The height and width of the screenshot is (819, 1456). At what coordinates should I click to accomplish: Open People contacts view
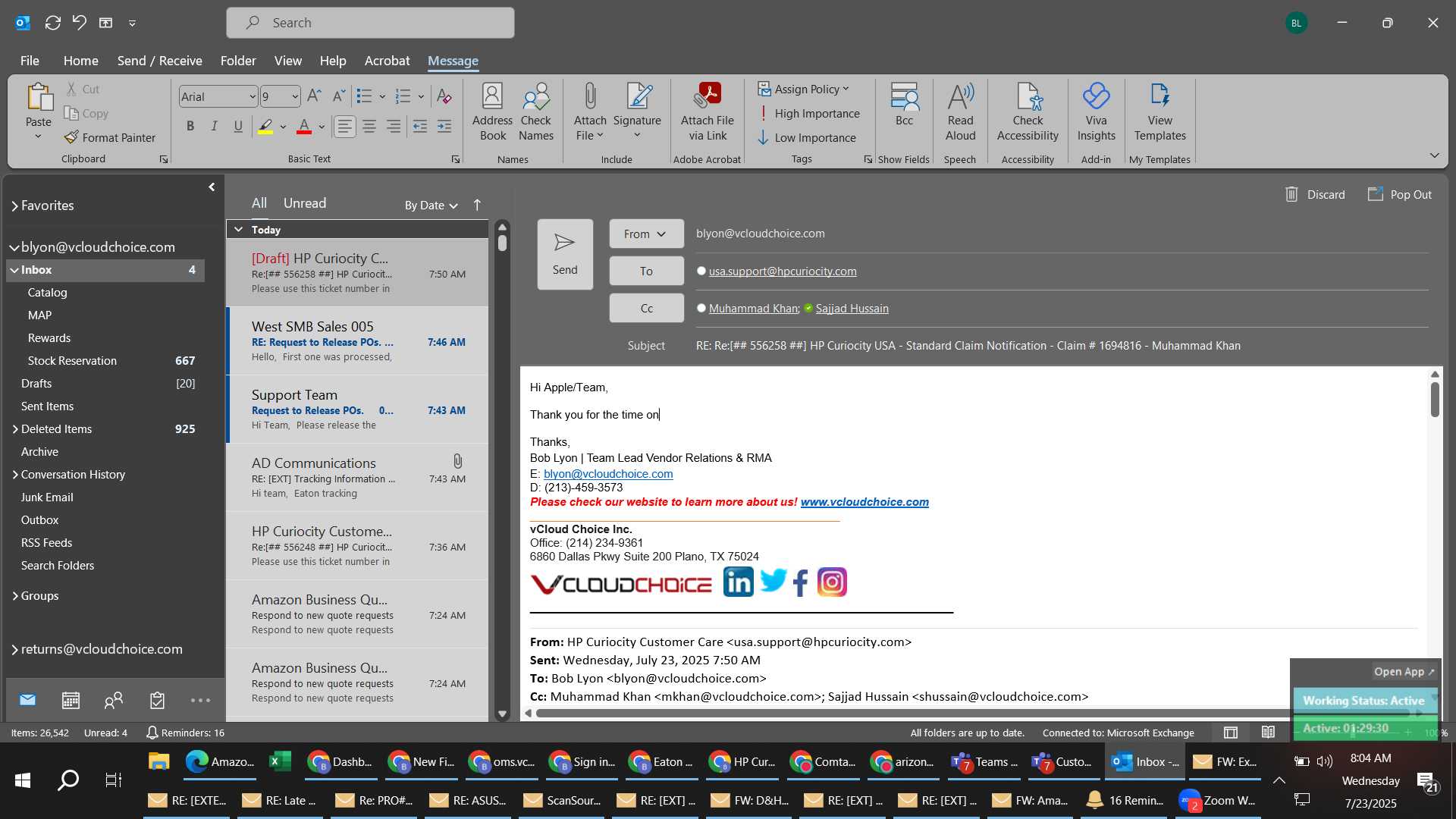(114, 700)
